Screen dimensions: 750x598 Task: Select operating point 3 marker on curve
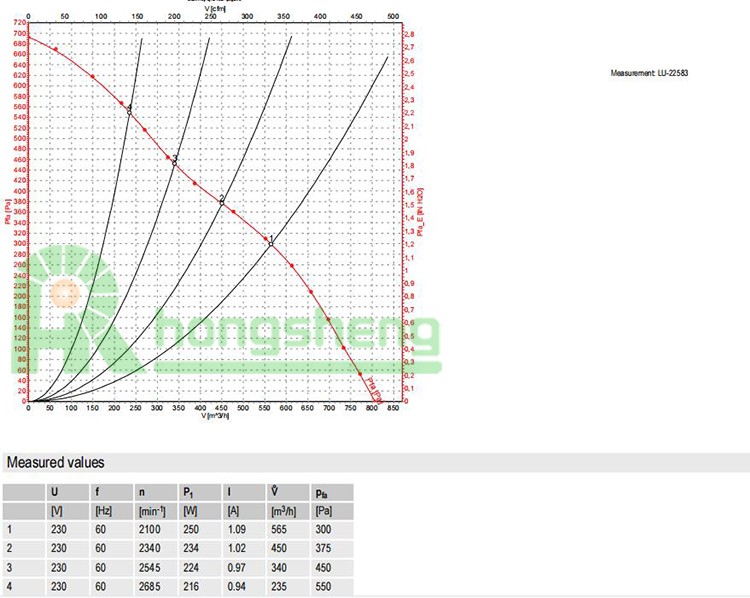pyautogui.click(x=173, y=163)
